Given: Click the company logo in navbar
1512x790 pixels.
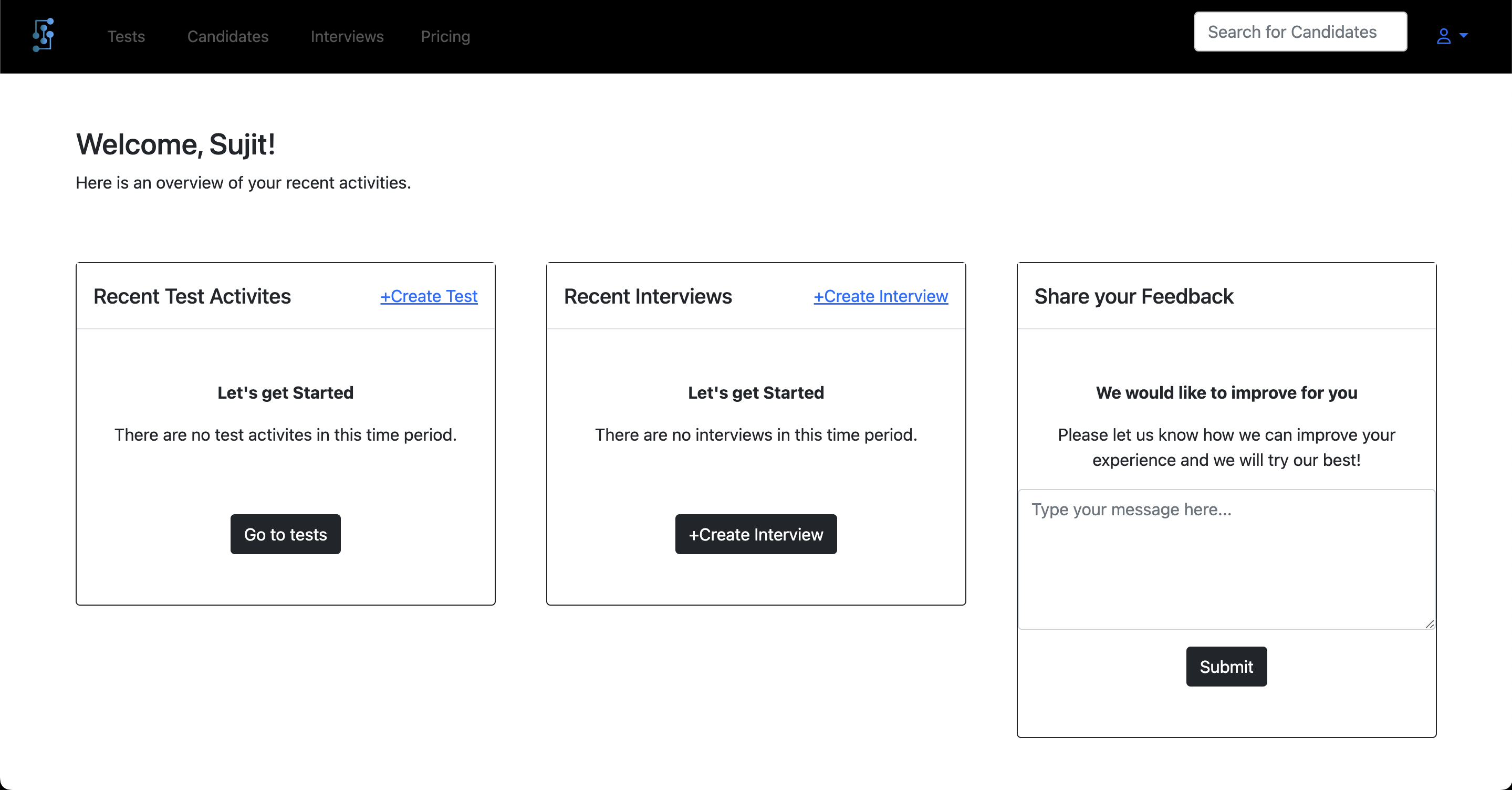Looking at the screenshot, I should (x=44, y=35).
